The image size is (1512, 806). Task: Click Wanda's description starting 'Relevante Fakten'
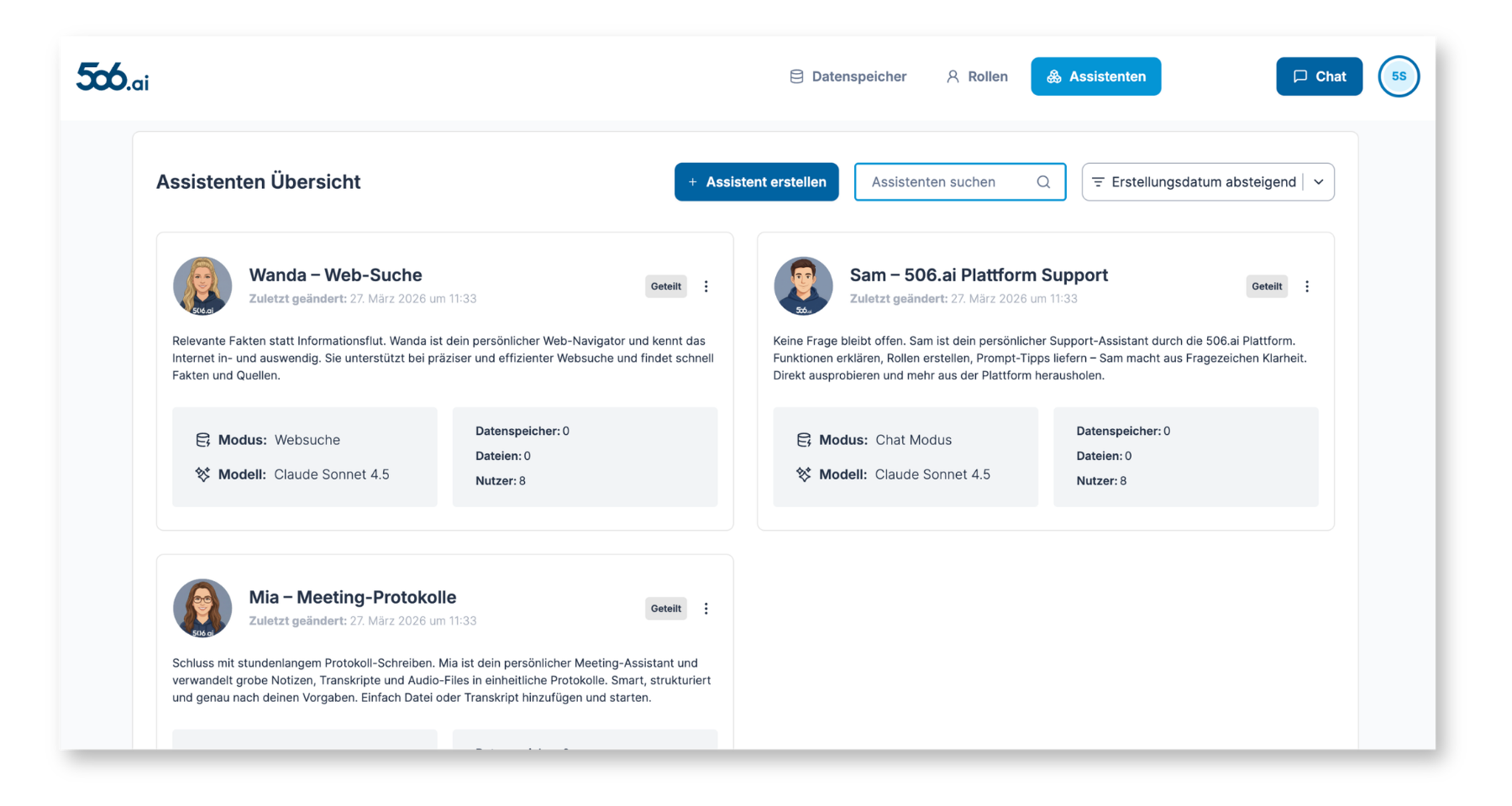(x=444, y=359)
